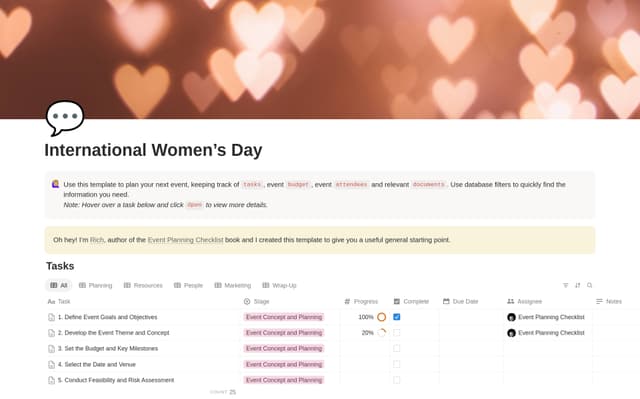The height and width of the screenshot is (399, 640).
Task: Click the 100% progress ring
Action: [382, 317]
